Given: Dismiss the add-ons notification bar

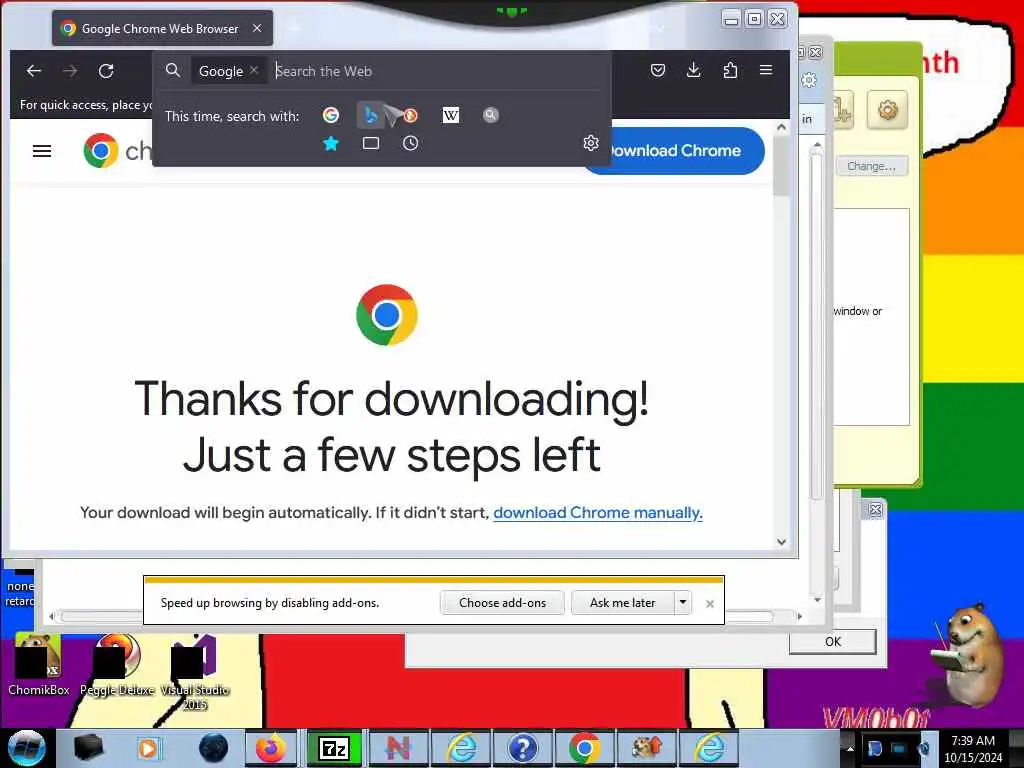Looking at the screenshot, I should (709, 603).
